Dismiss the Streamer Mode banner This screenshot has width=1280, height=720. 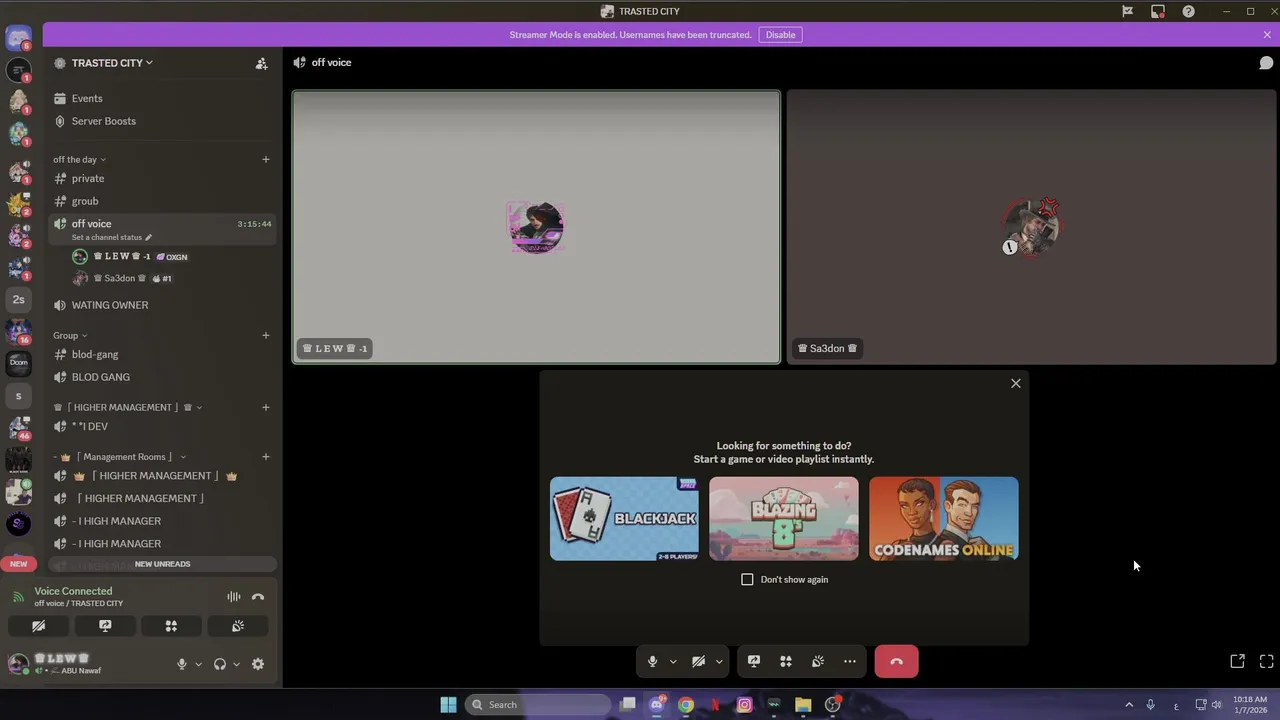click(x=1267, y=35)
